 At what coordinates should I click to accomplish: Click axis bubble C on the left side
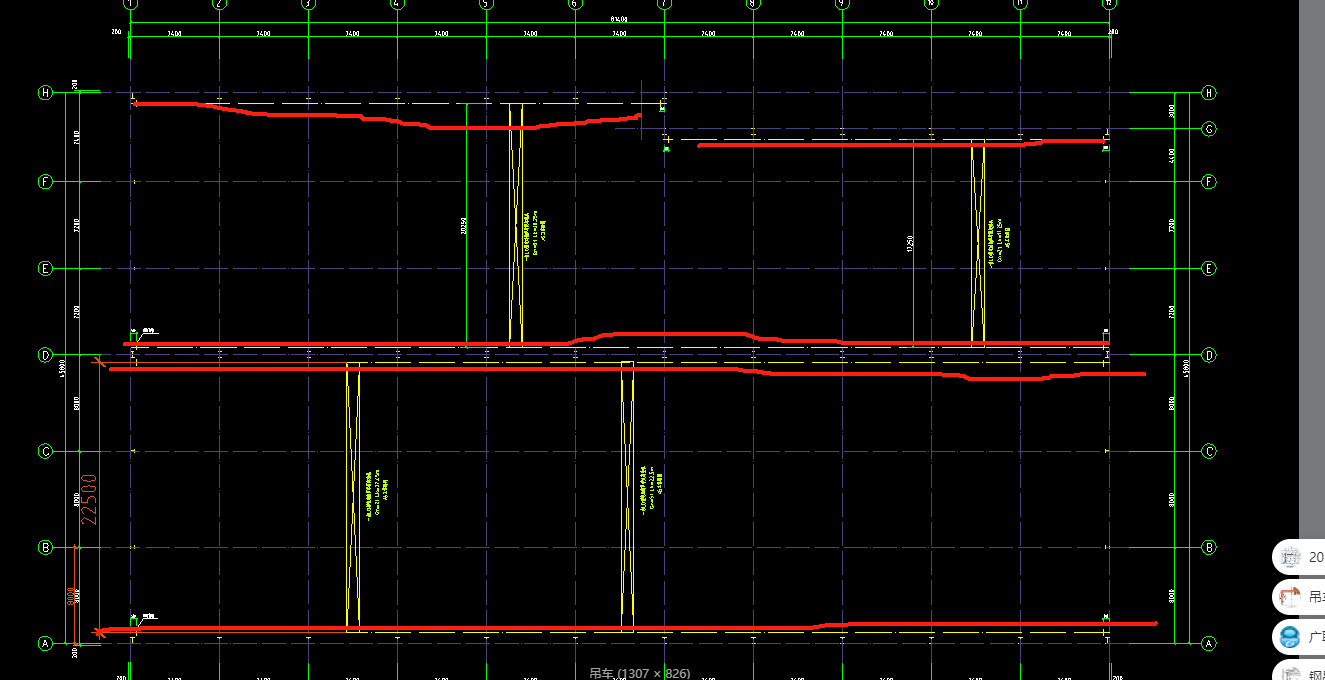click(45, 451)
